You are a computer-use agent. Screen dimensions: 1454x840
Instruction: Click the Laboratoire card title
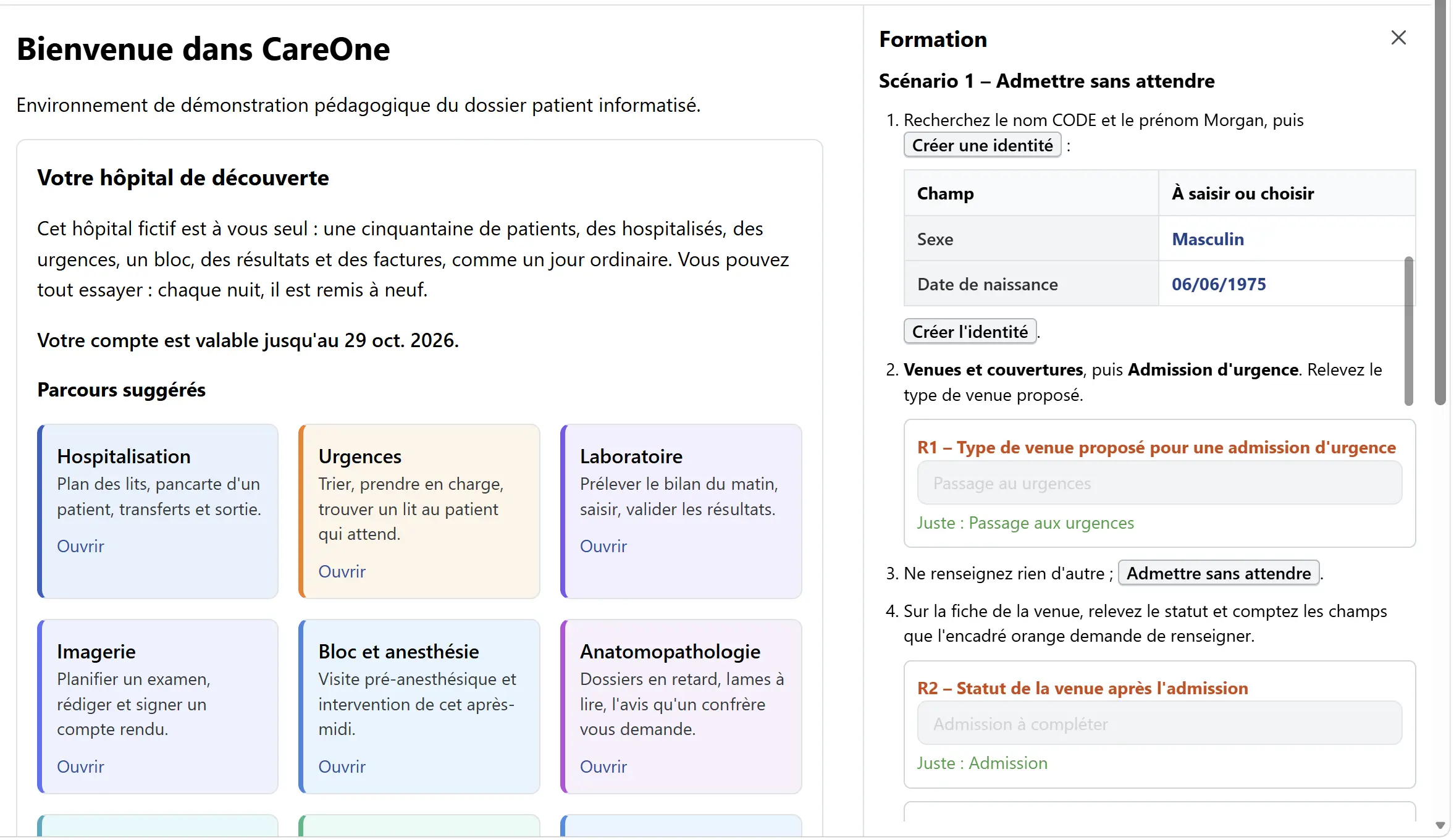pos(631,456)
